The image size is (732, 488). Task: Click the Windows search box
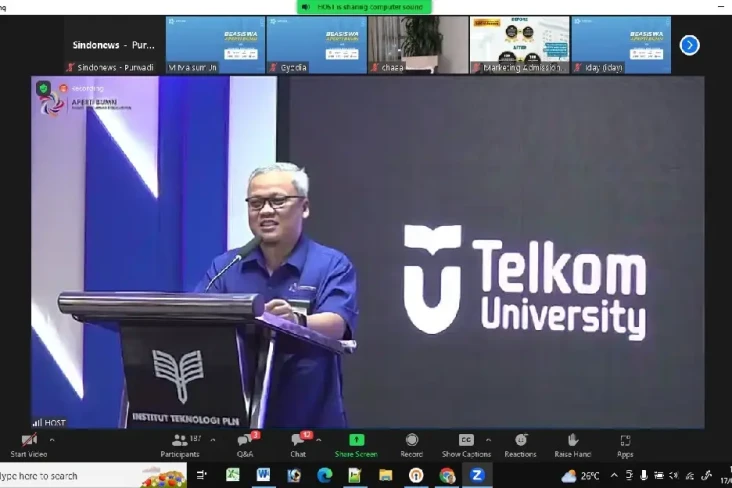pyautogui.click(x=93, y=476)
